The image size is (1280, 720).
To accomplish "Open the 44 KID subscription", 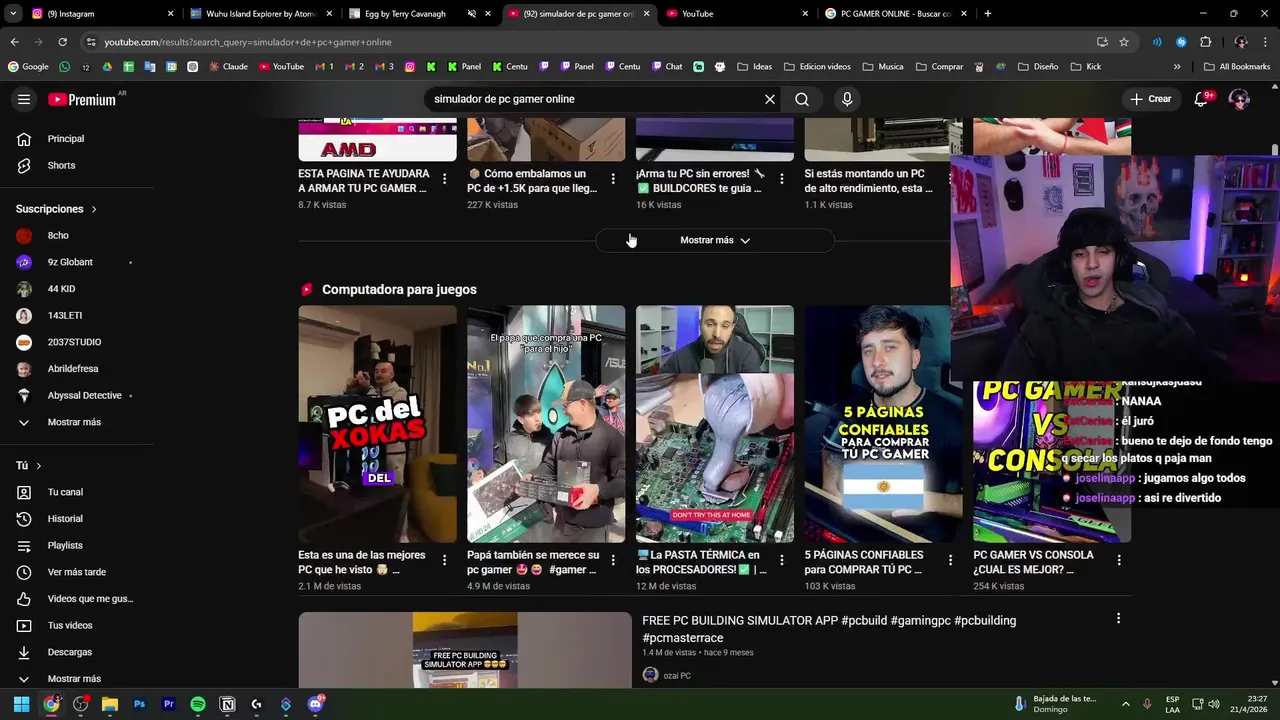I will [61, 289].
